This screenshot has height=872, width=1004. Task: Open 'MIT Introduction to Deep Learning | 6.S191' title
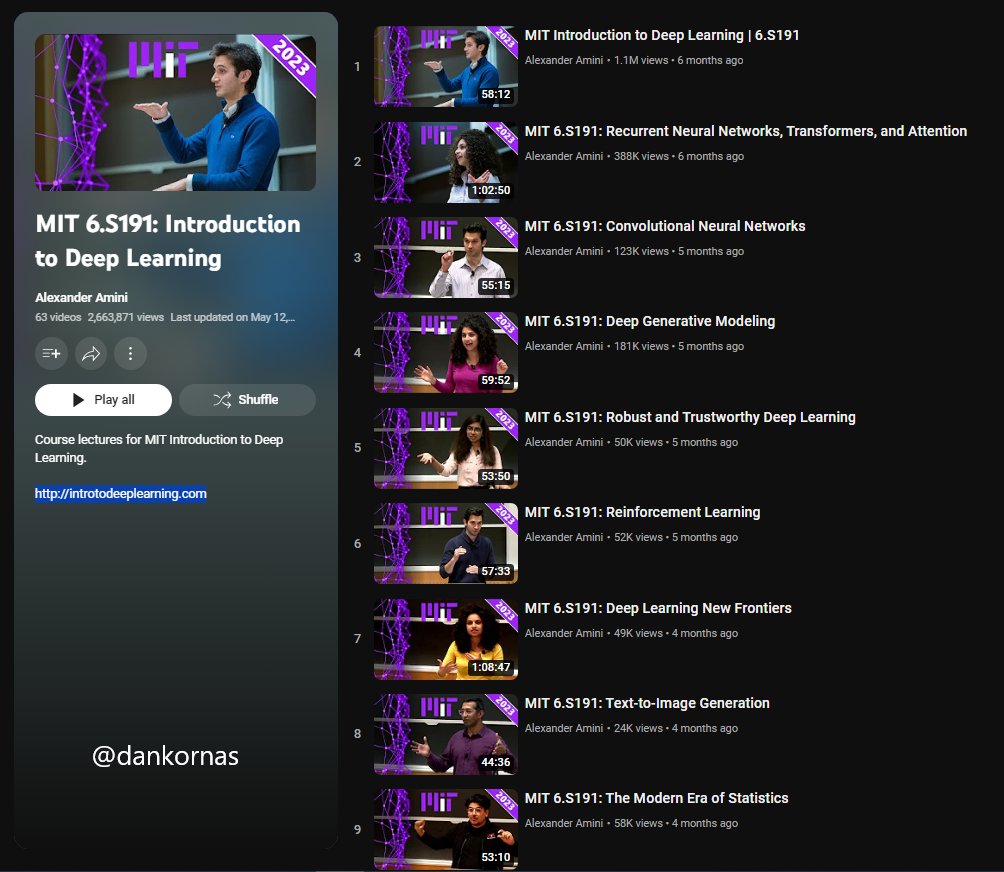point(662,35)
